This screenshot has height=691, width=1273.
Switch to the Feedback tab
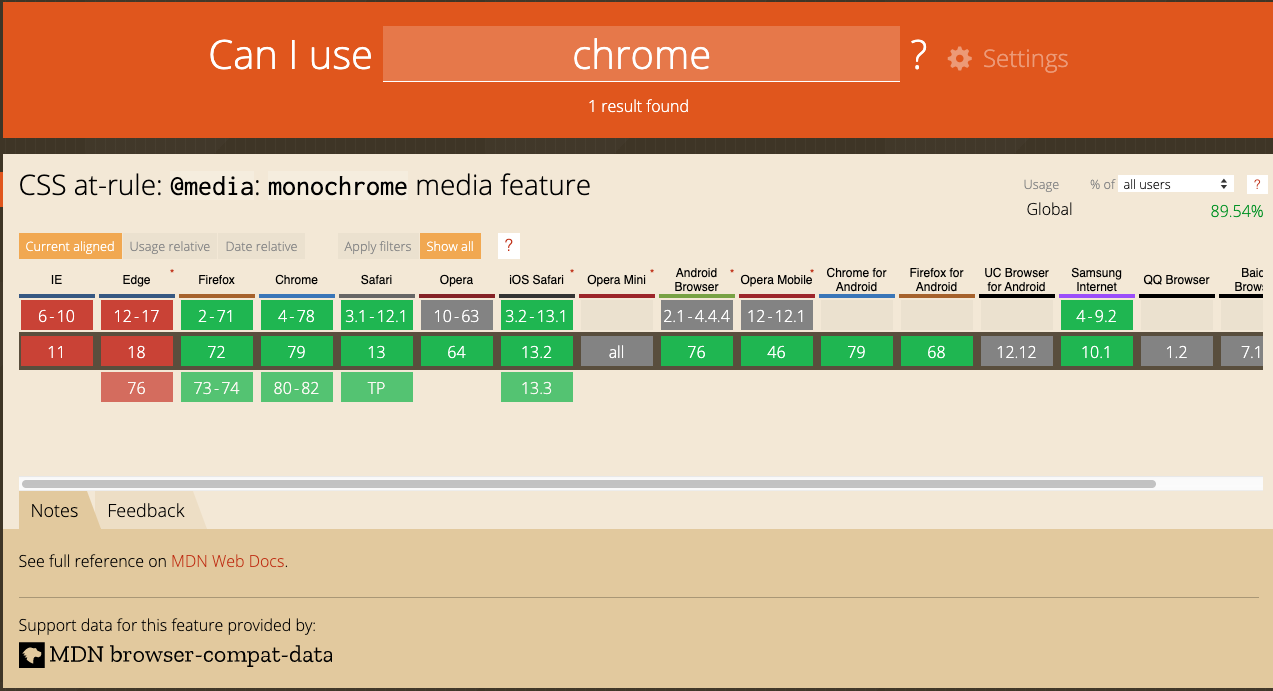146,511
